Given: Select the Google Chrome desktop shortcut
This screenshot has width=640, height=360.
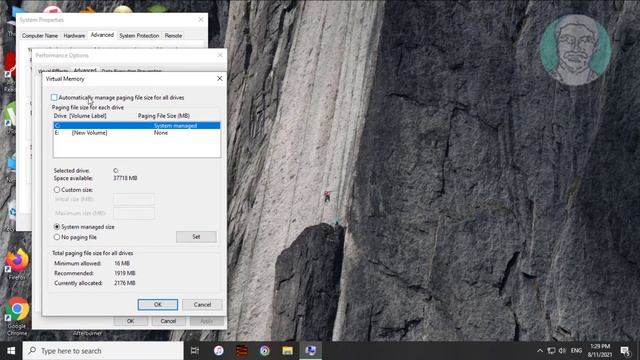Looking at the screenshot, I should [17, 316].
